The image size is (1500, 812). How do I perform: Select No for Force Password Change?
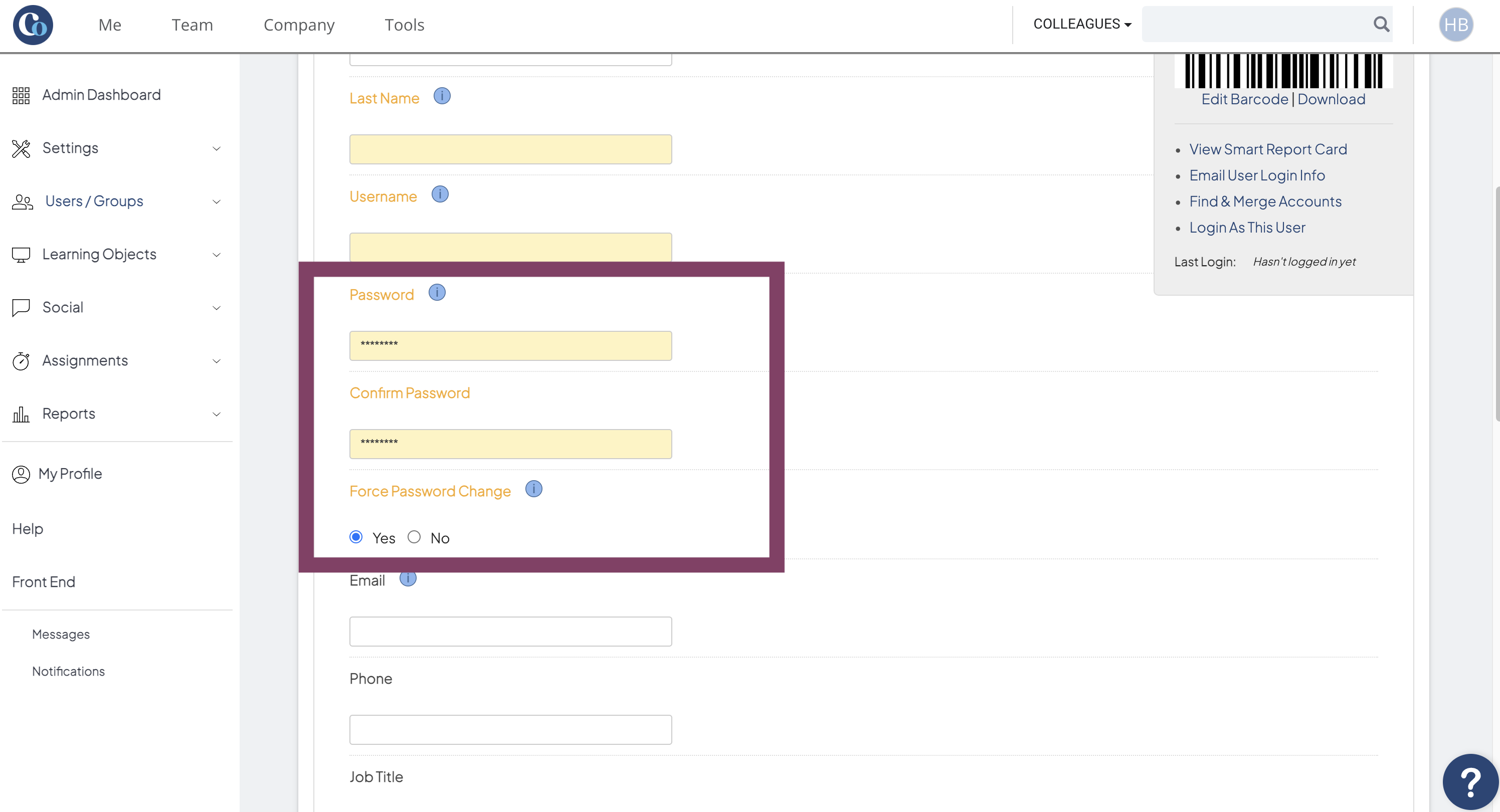(x=414, y=537)
